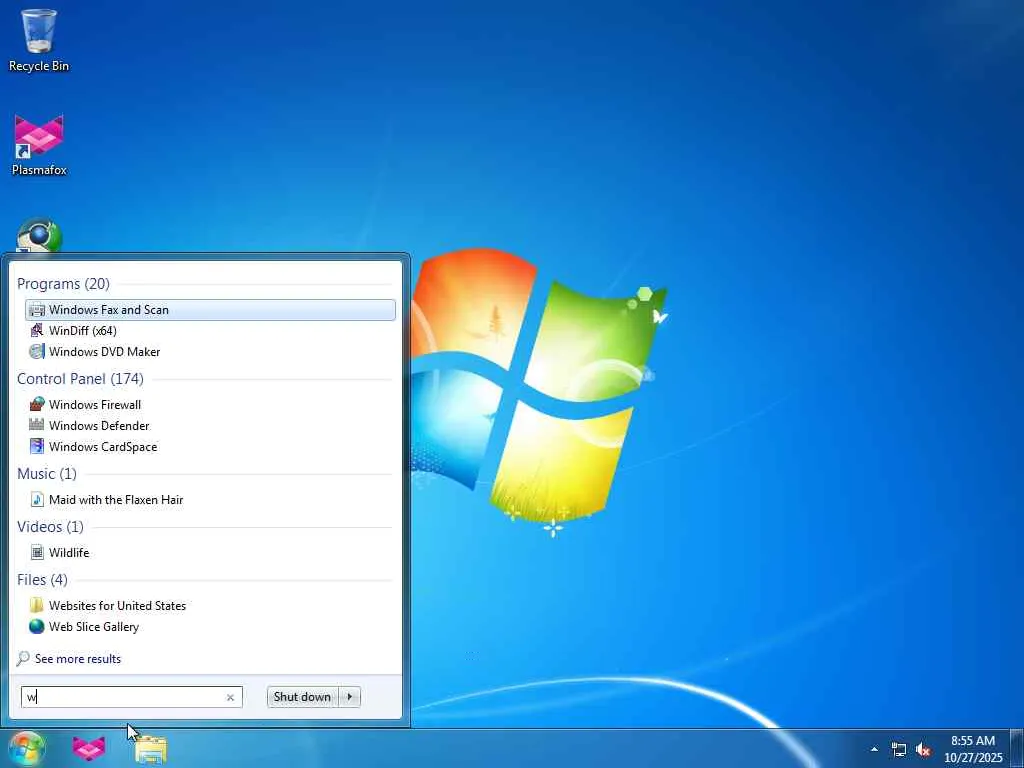Click the Windows Fax and Scan icon

(37, 310)
